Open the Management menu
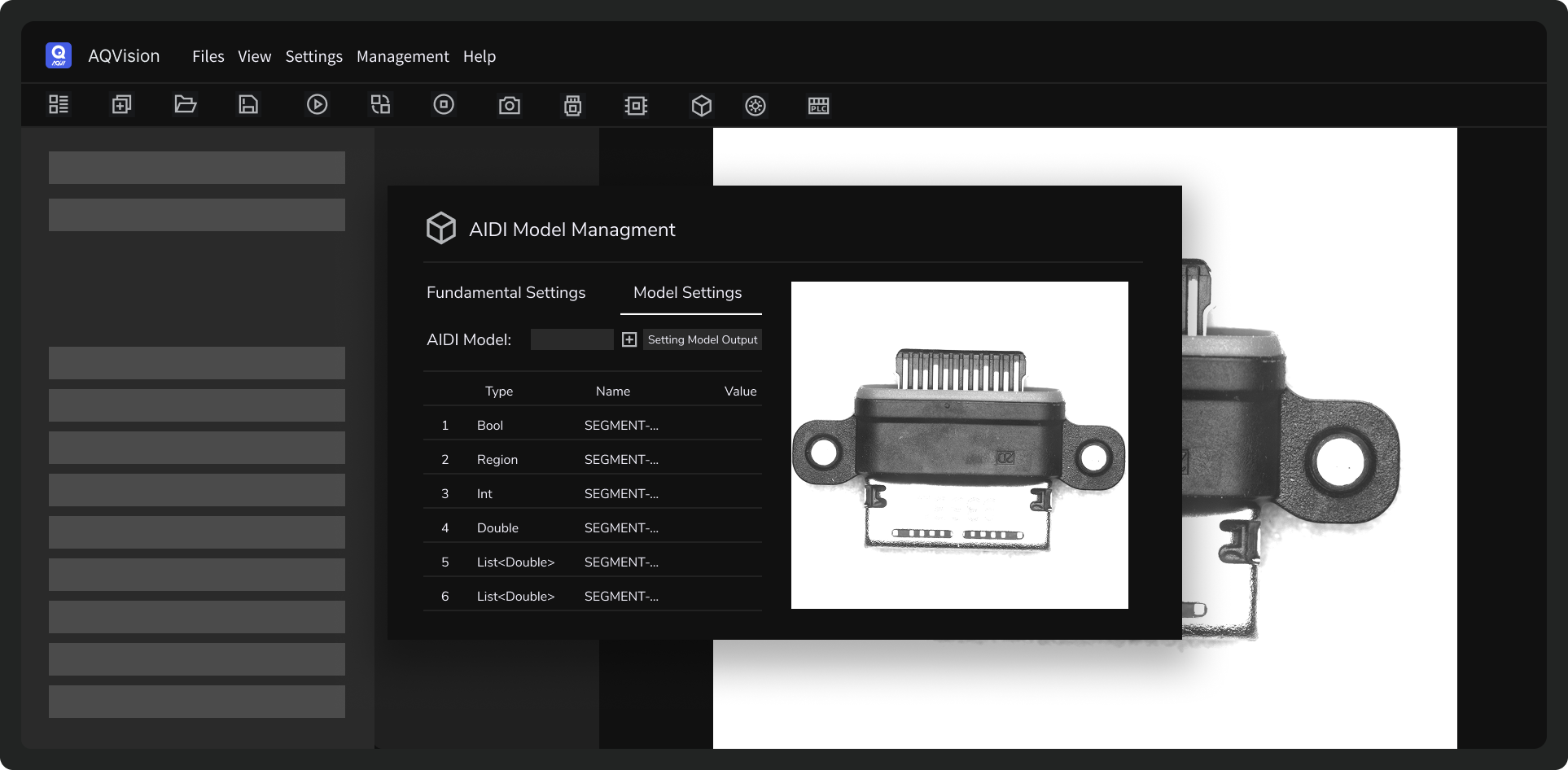Image resolution: width=1568 pixels, height=770 pixels. coord(402,56)
